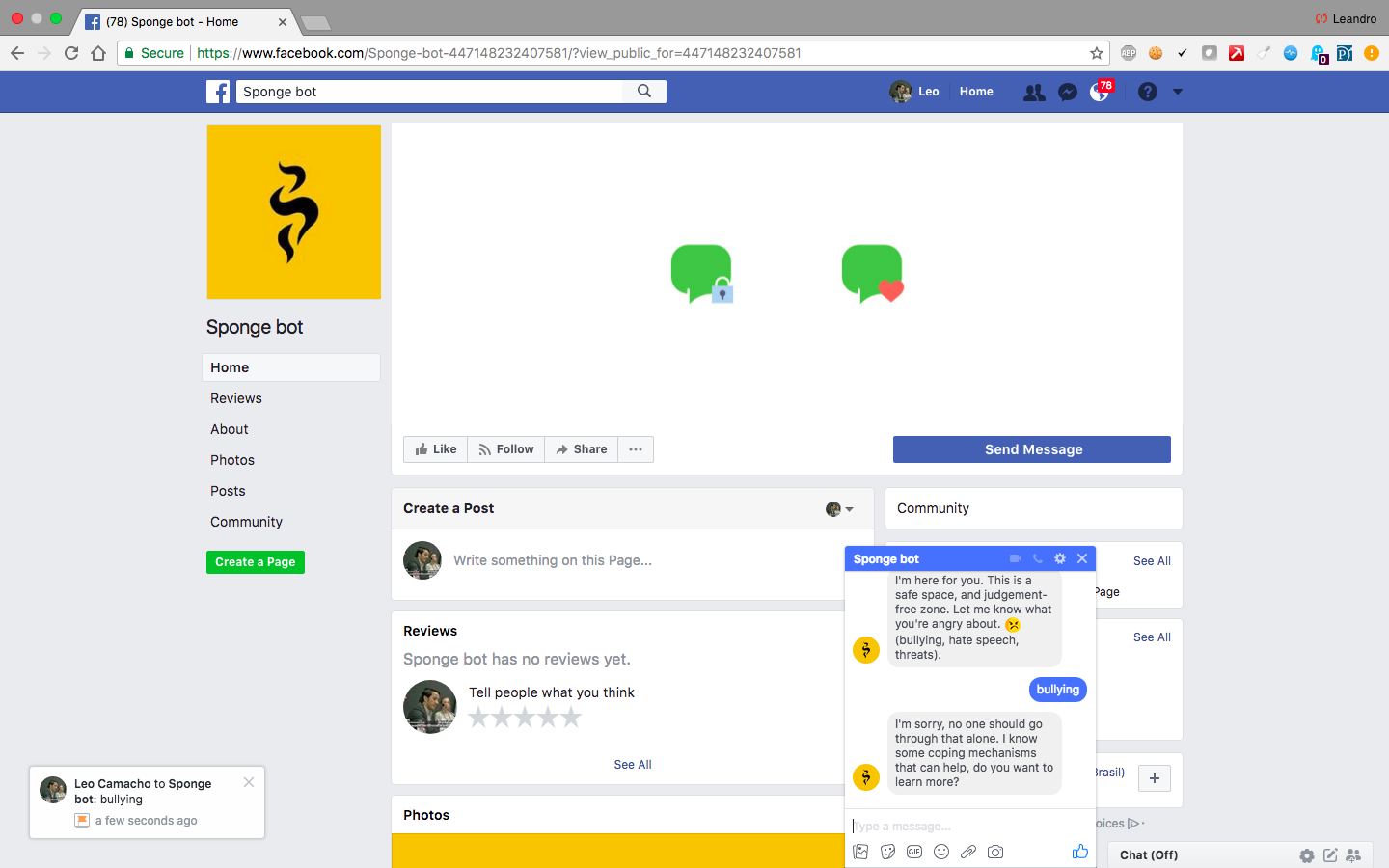1389x868 pixels.
Task: Open the GIF picker in chat
Action: click(914, 852)
